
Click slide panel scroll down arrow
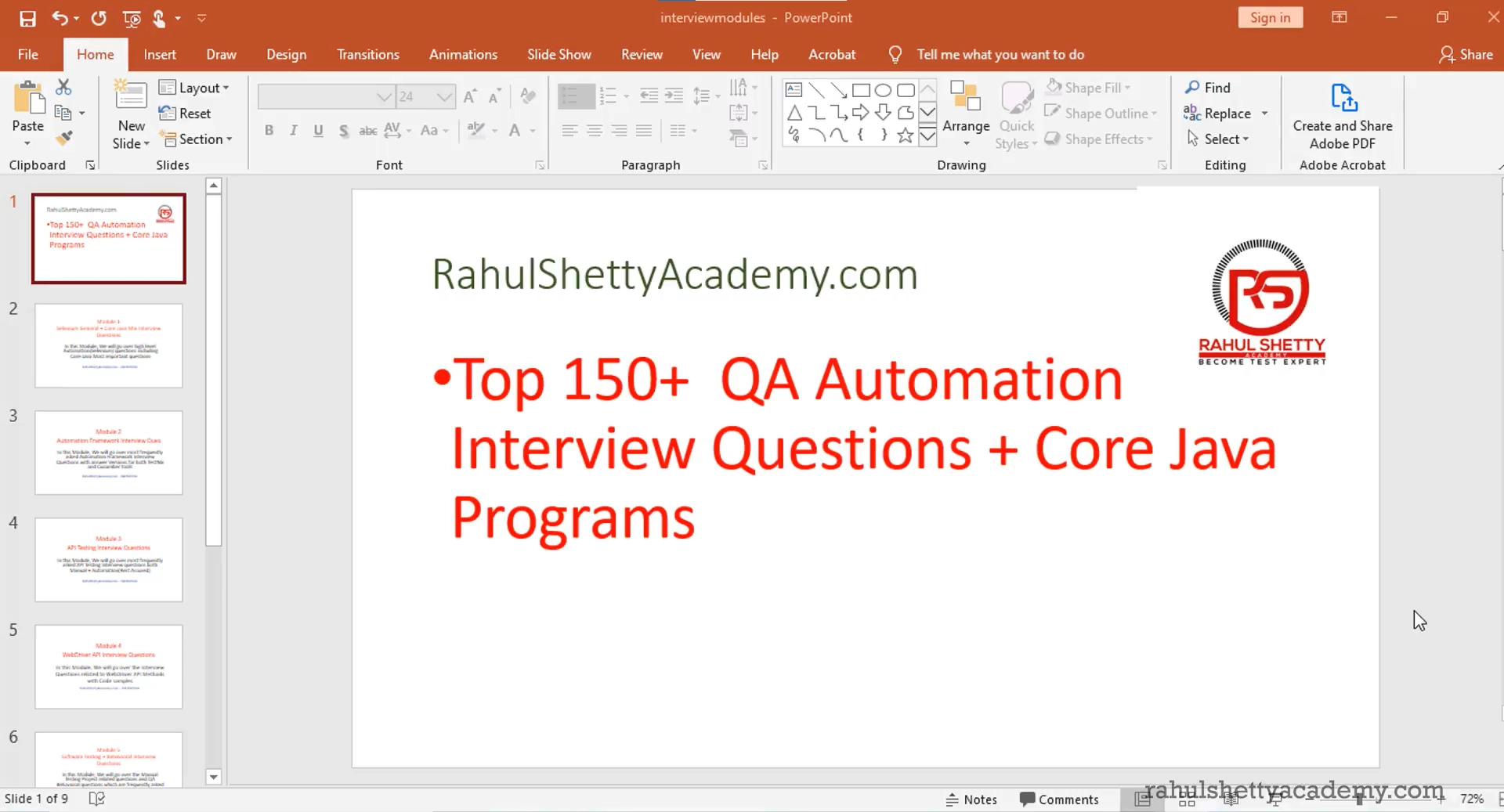tap(213, 777)
